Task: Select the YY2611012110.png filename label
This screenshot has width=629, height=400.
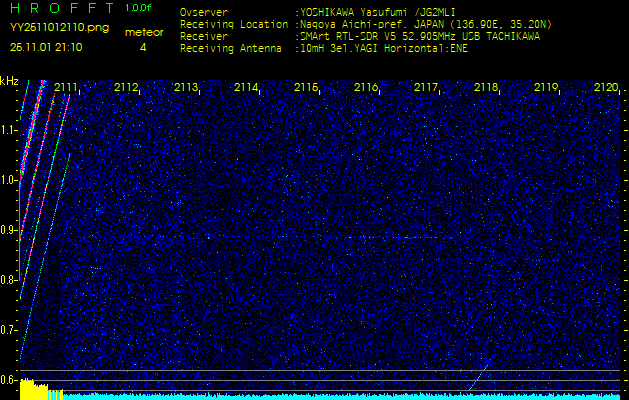Action: pos(53,28)
